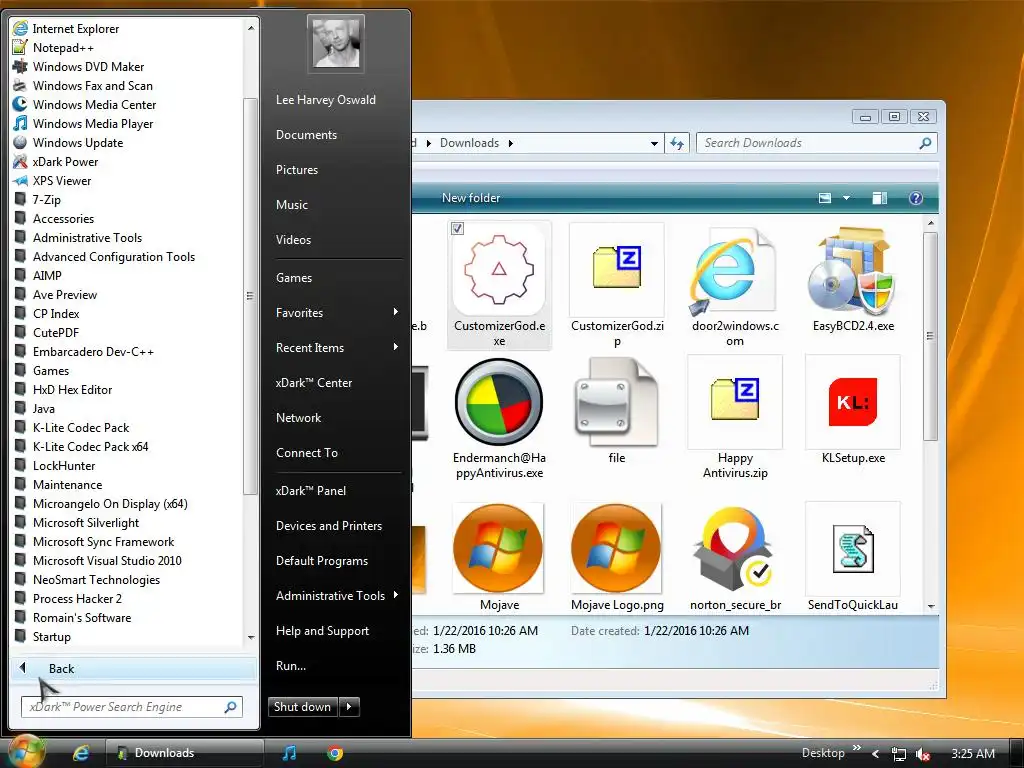Viewport: 1024px width, 768px height.
Task: Select the SendToQuickLau script file
Action: (x=853, y=556)
